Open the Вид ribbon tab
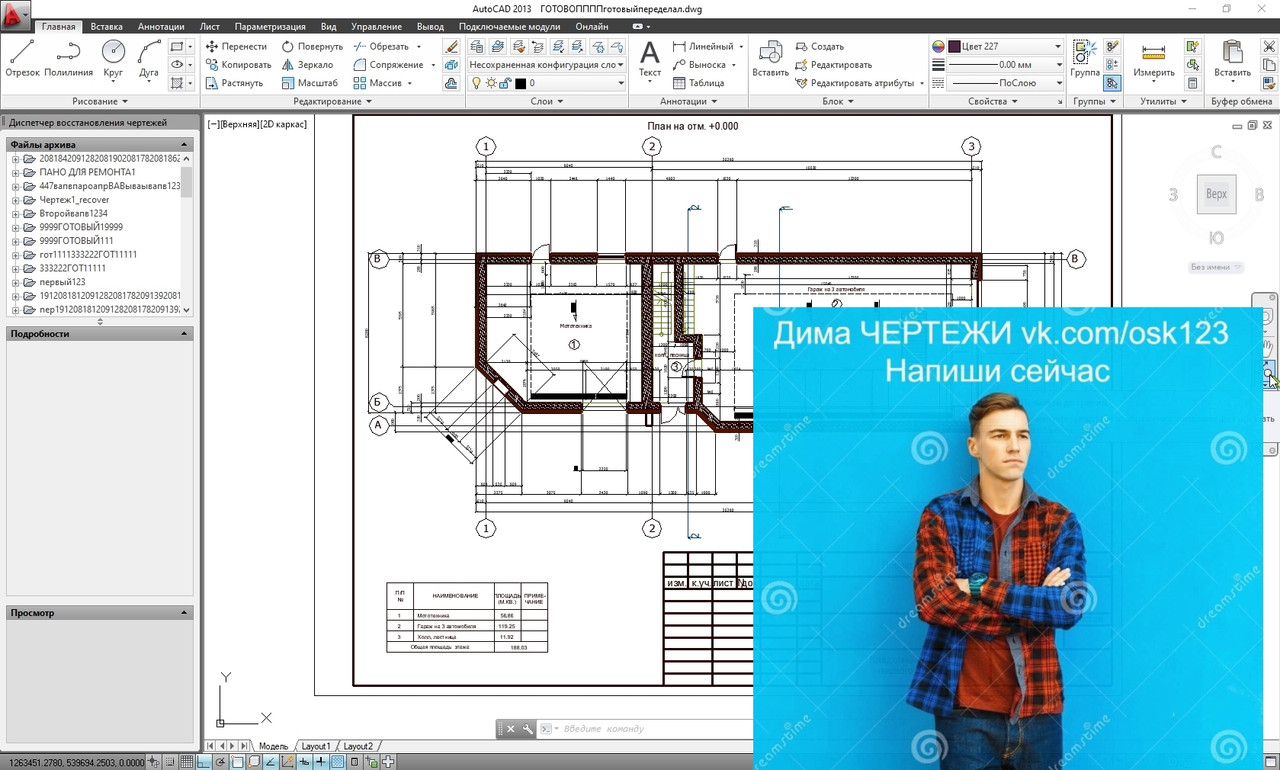The height and width of the screenshot is (770, 1280). point(329,26)
